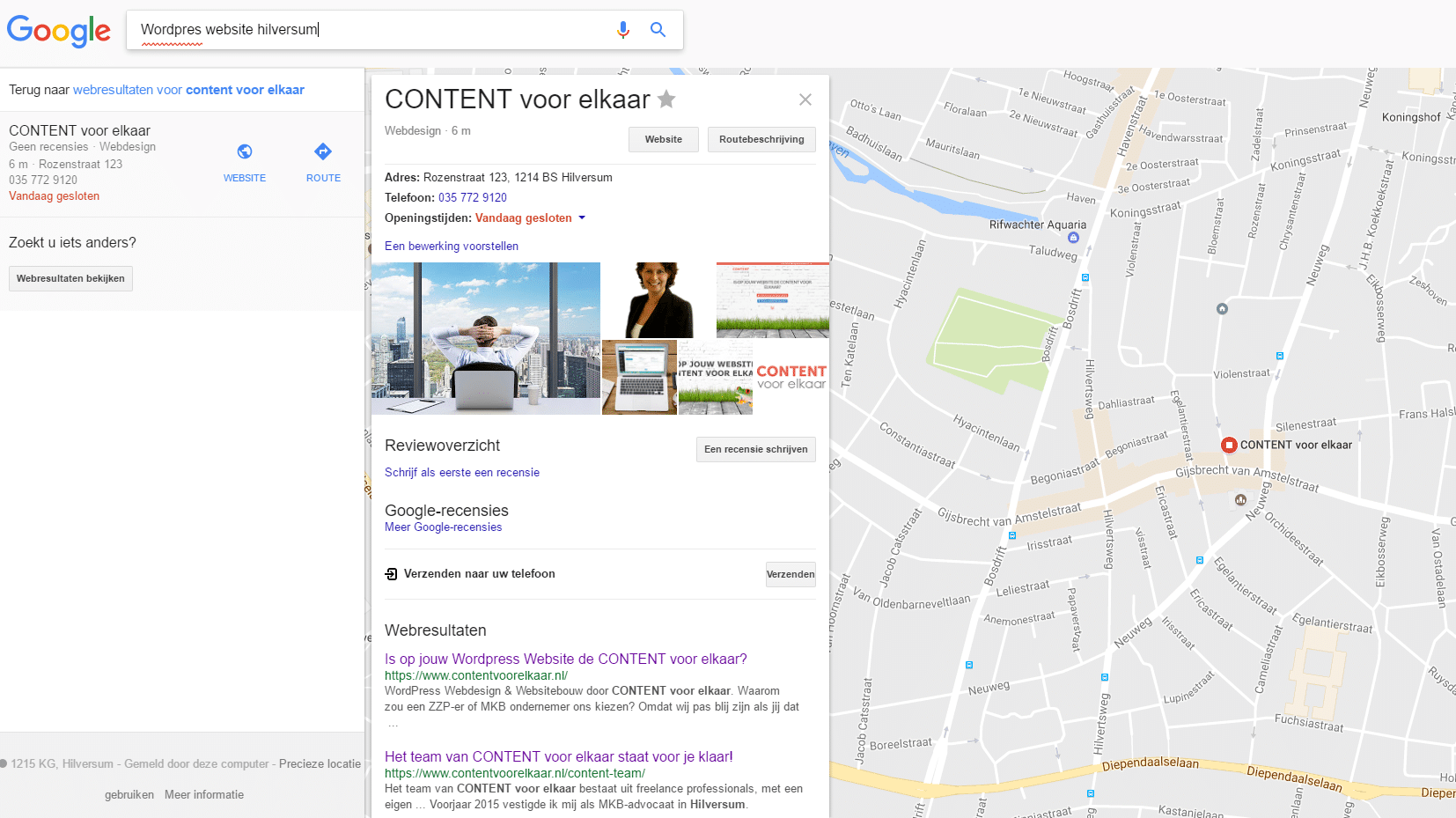Select CONTENT voor elkaar listing title in sidebar
Viewport: 1456px width, 818px height.
(x=79, y=130)
